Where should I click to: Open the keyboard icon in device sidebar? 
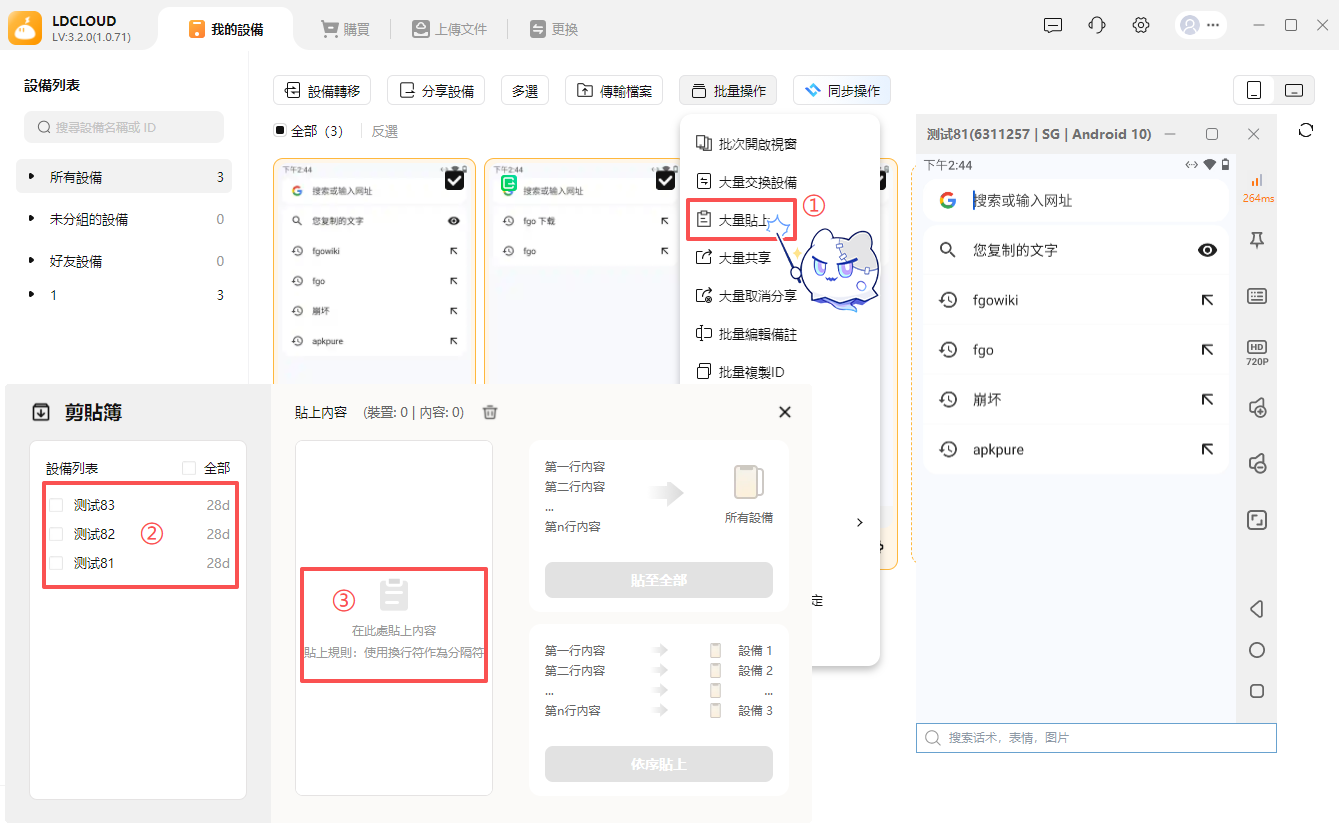1257,296
